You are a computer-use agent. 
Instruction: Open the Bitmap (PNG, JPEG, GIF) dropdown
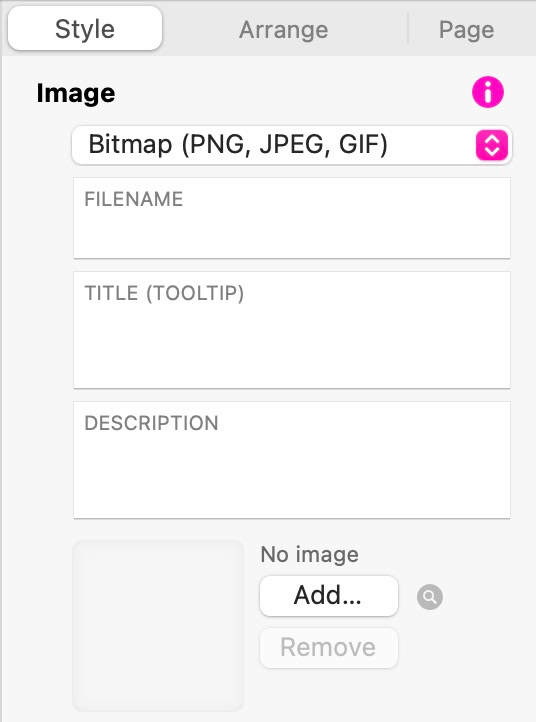click(x=292, y=145)
